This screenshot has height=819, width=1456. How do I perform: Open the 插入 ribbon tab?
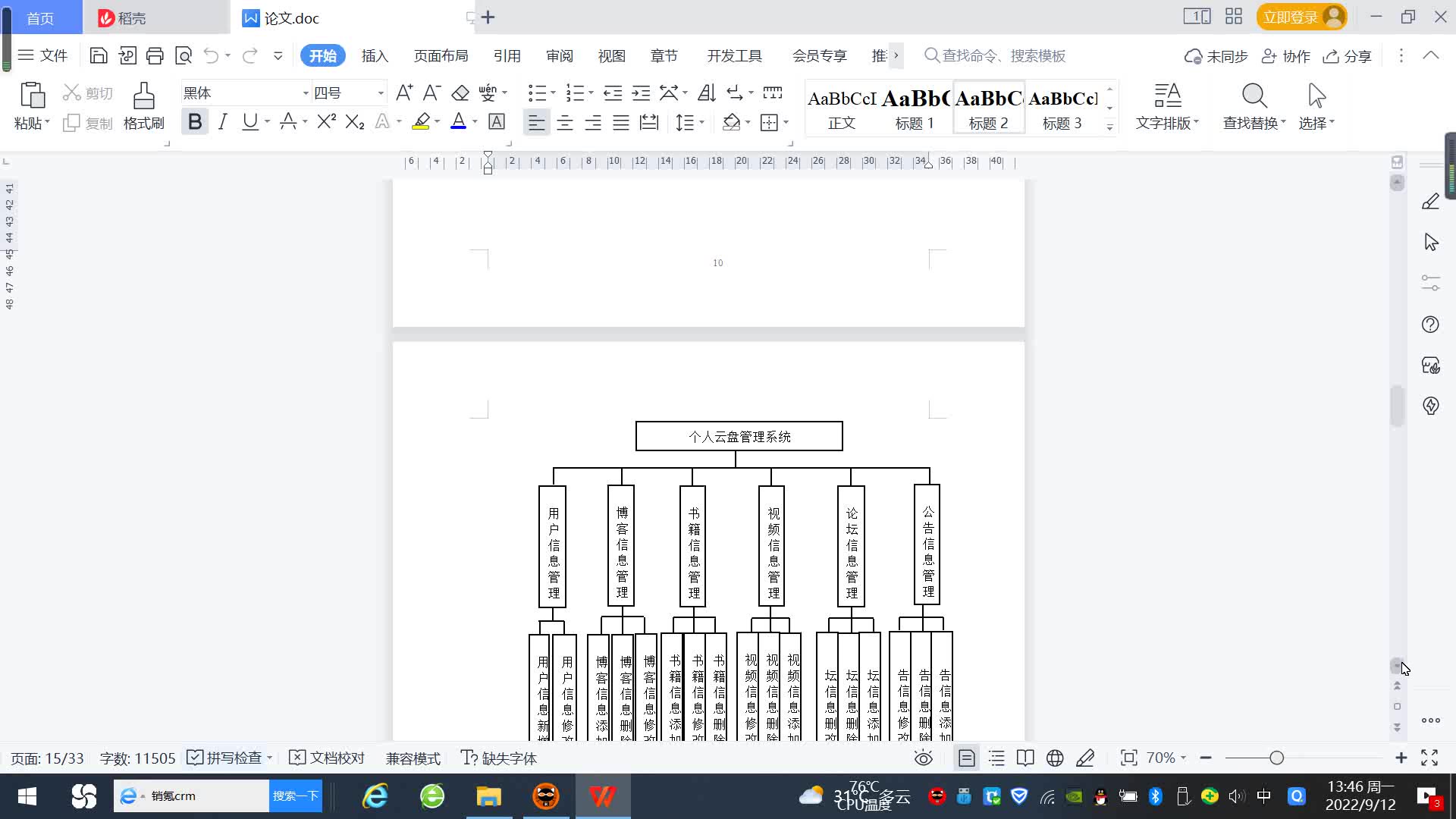[375, 55]
